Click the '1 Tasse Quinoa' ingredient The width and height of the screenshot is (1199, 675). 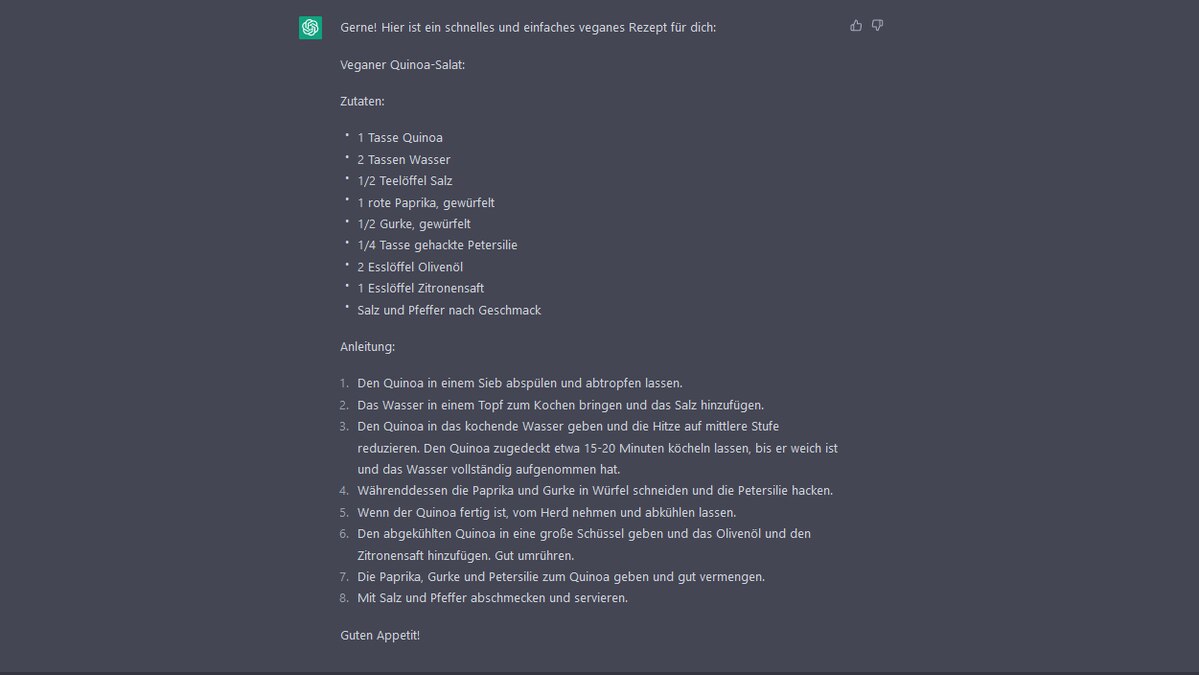[400, 138]
